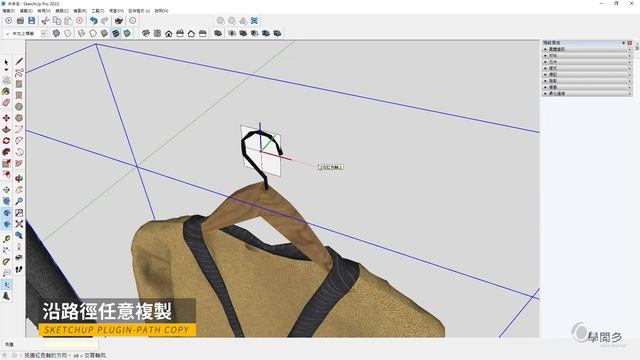Open the 延伸程式 menu
This screenshot has width=640, height=360.
pos(139,11)
